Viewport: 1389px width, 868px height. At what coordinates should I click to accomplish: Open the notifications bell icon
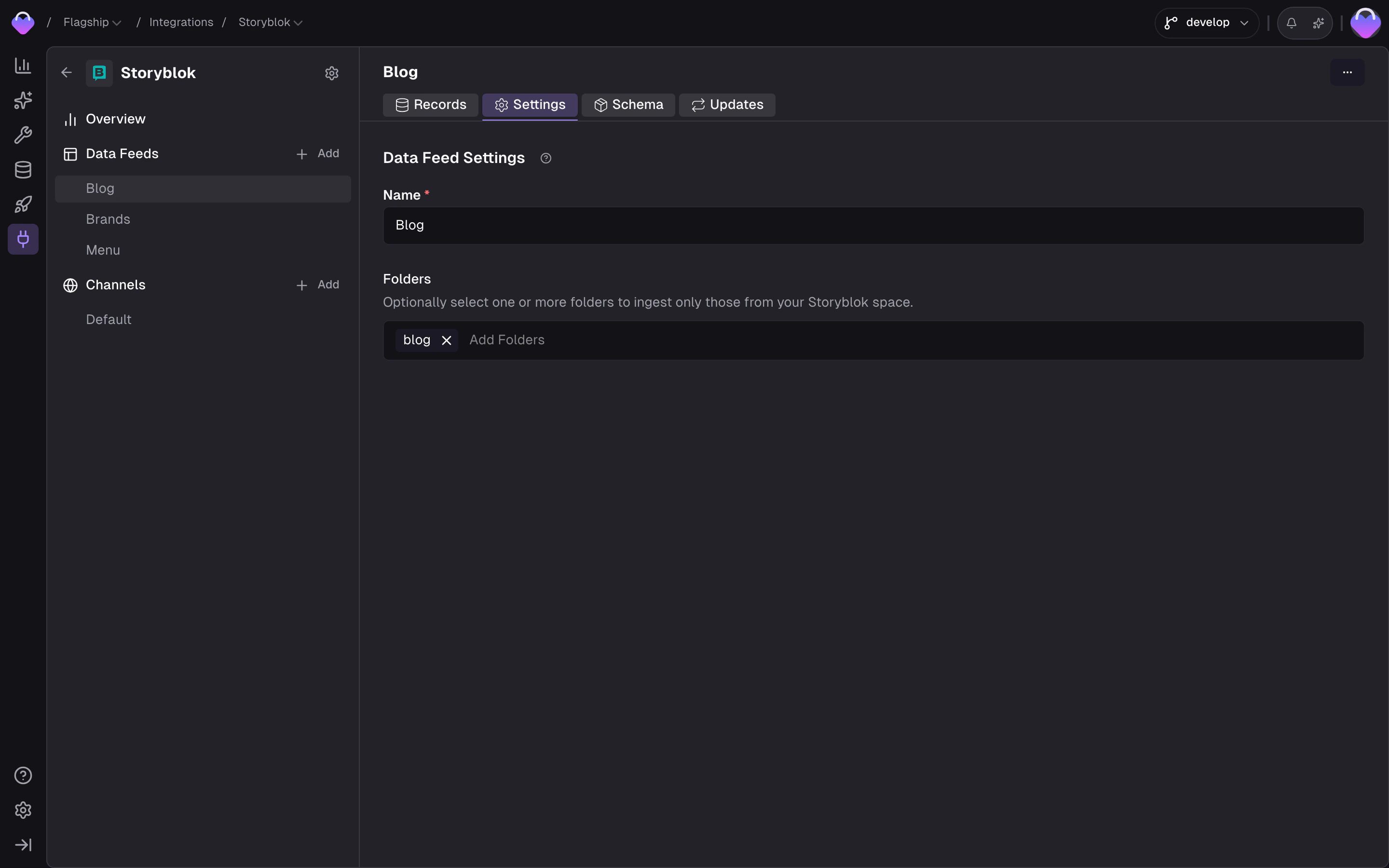coord(1292,23)
